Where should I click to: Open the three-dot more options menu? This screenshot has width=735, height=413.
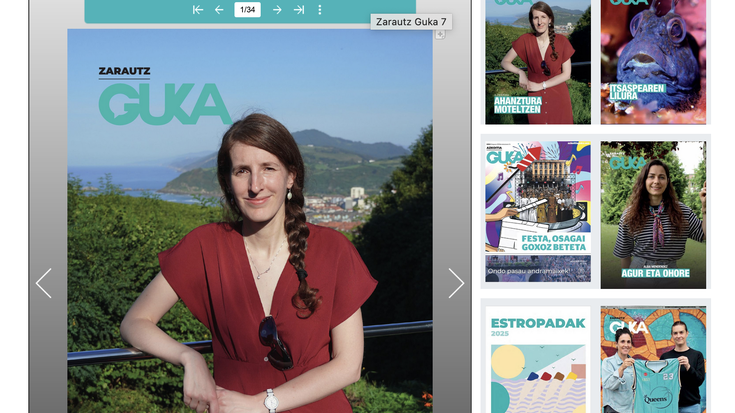(x=320, y=10)
